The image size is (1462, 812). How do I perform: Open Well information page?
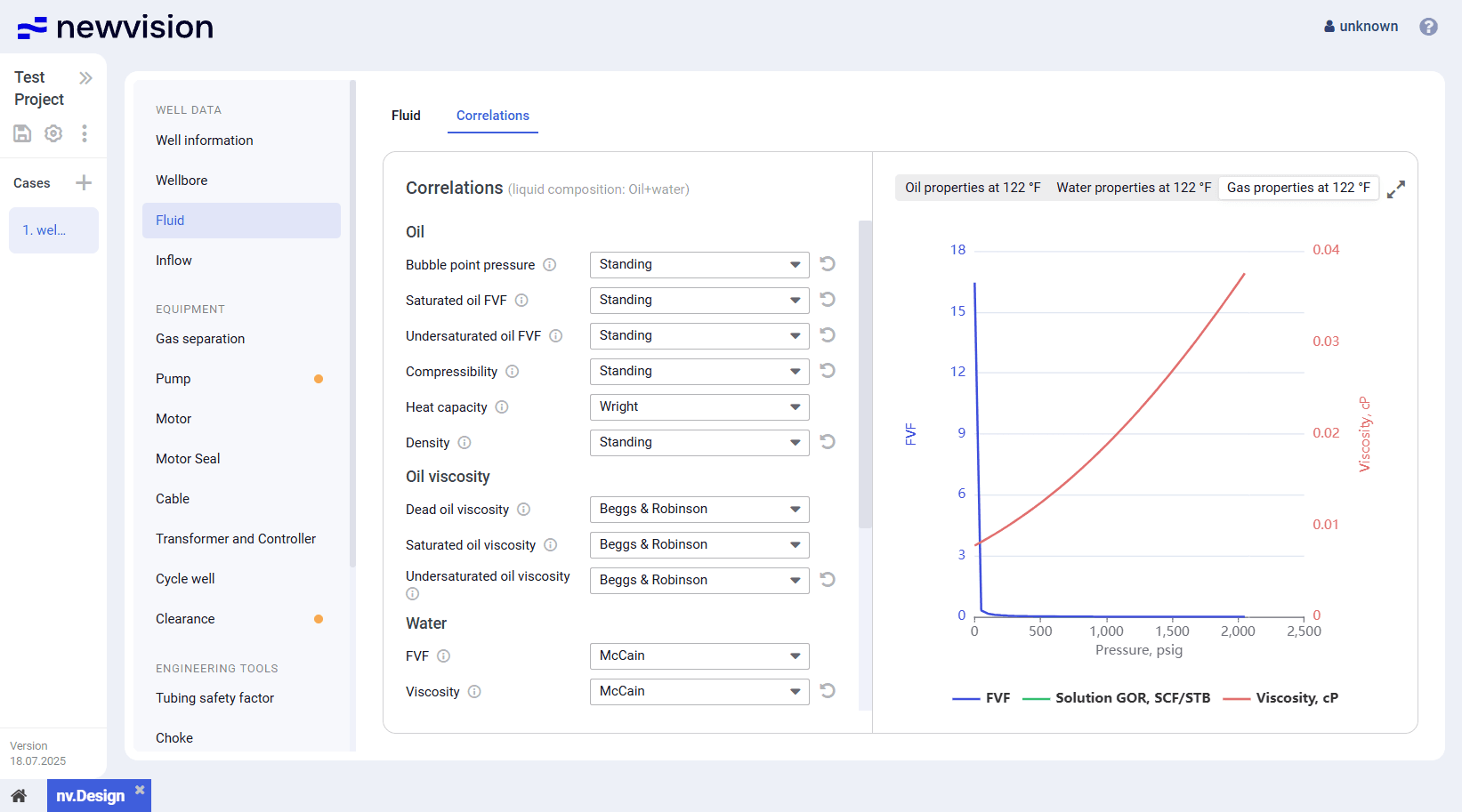[205, 141]
